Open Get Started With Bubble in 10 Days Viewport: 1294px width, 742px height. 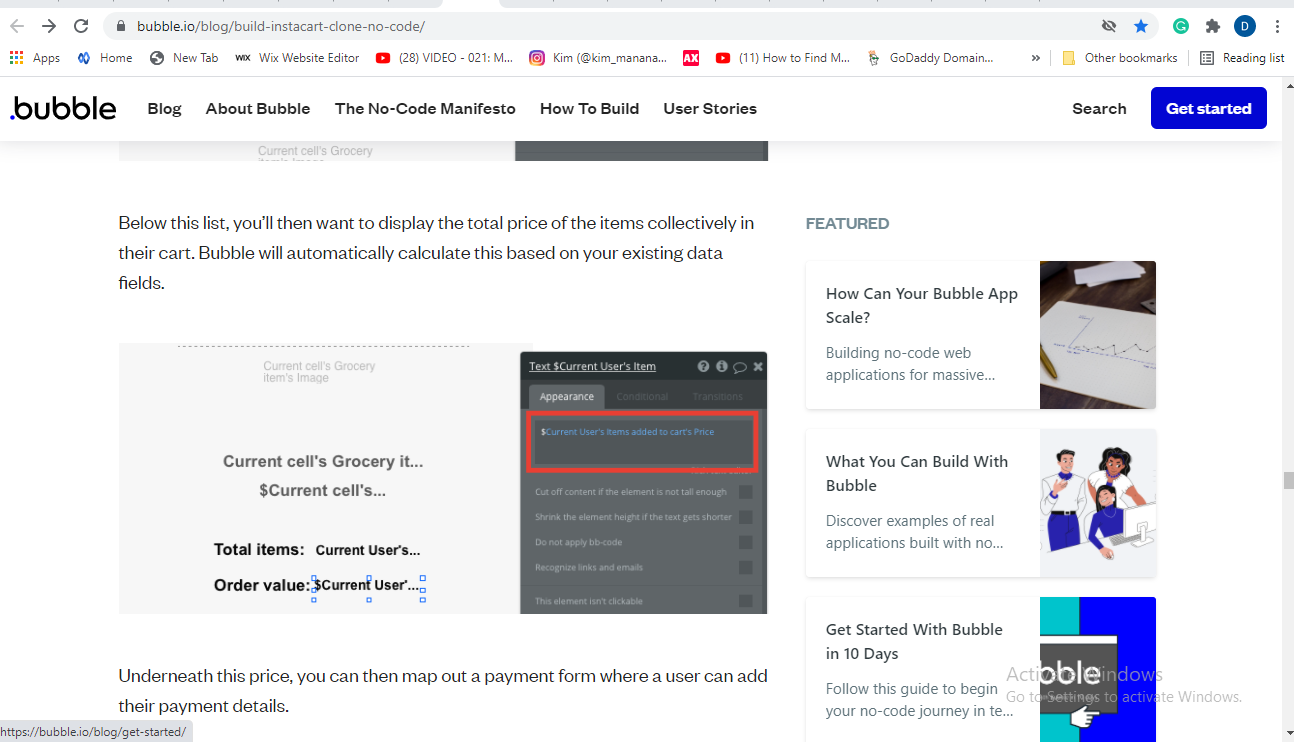click(x=914, y=642)
